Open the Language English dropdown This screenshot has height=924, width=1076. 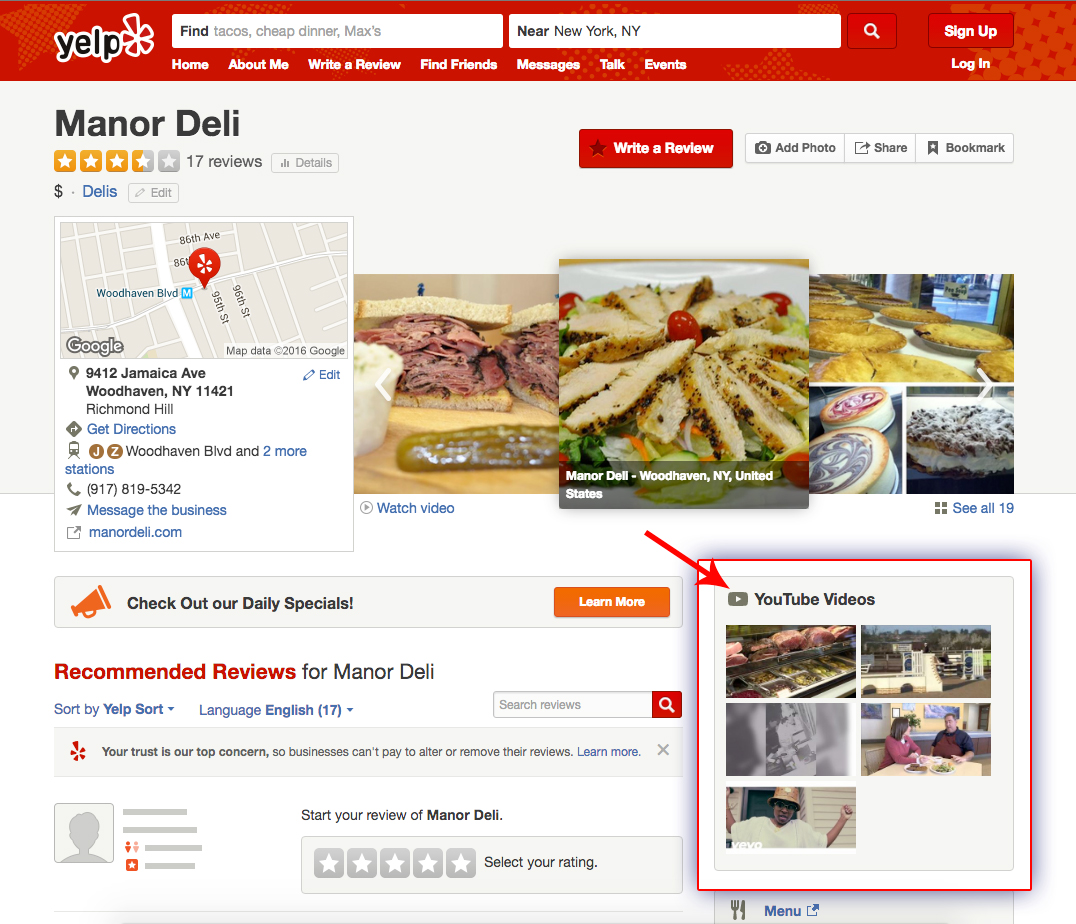pos(276,710)
